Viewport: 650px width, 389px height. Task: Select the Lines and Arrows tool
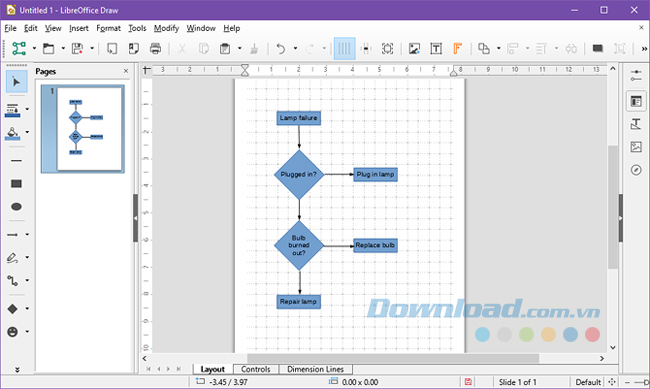[12, 235]
